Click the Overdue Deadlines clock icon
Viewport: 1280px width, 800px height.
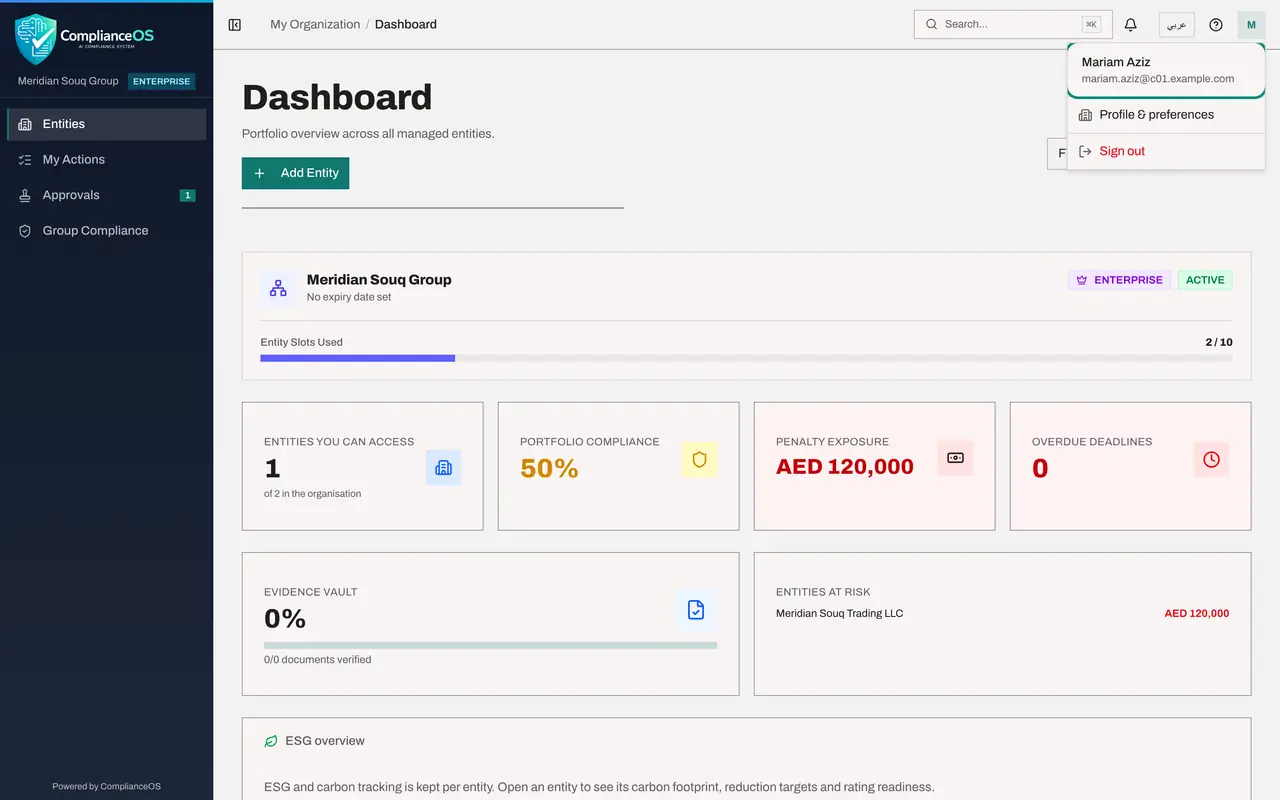click(1211, 459)
